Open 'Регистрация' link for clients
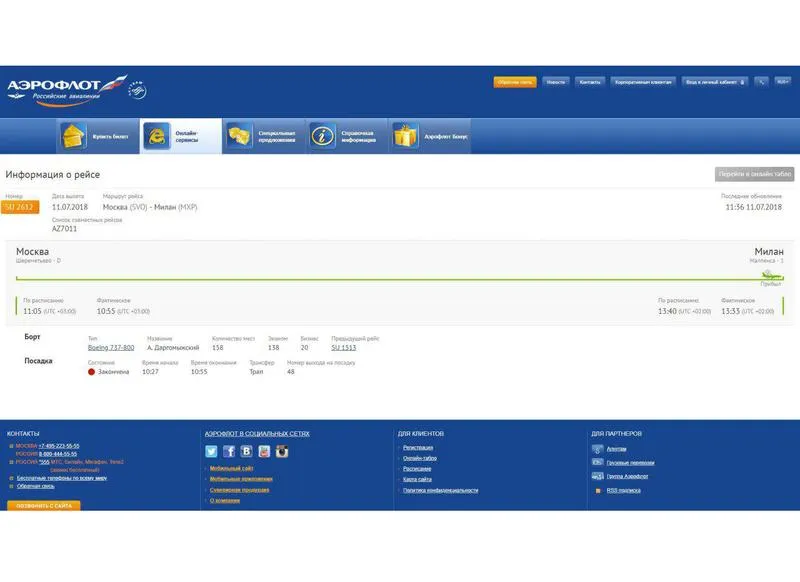800x582 pixels. point(418,447)
